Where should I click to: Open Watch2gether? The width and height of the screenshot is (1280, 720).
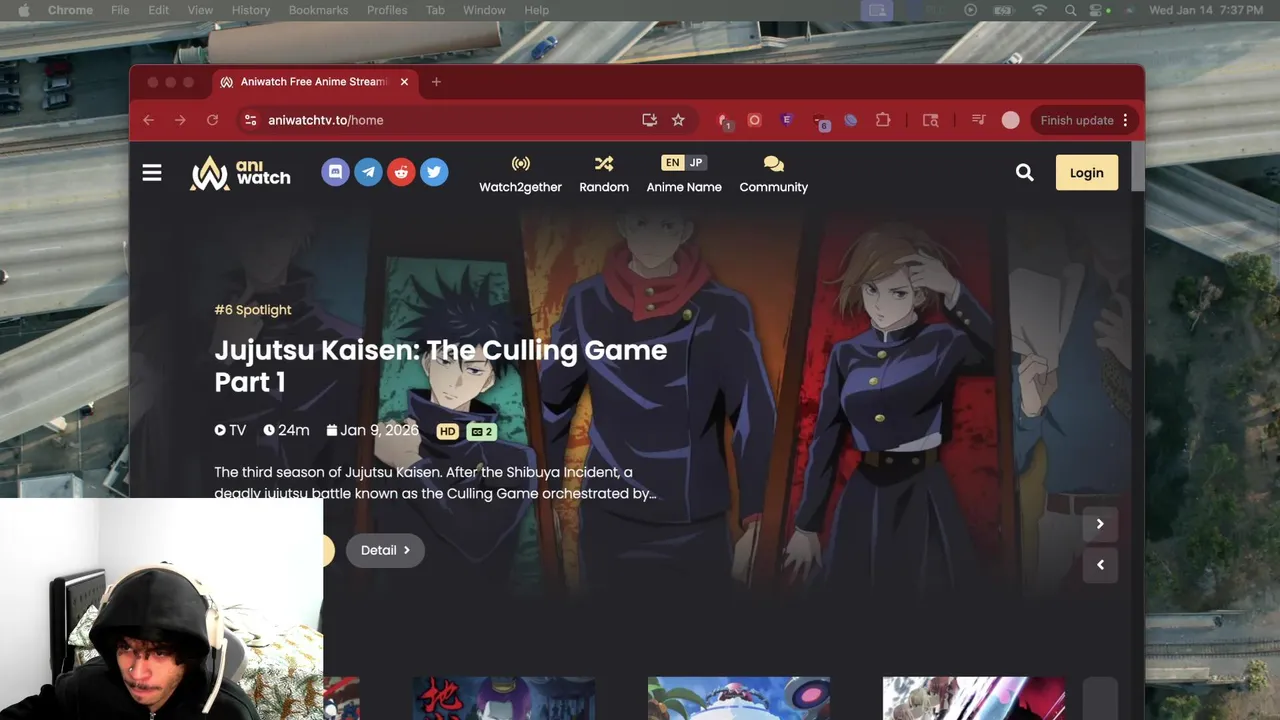(x=520, y=174)
